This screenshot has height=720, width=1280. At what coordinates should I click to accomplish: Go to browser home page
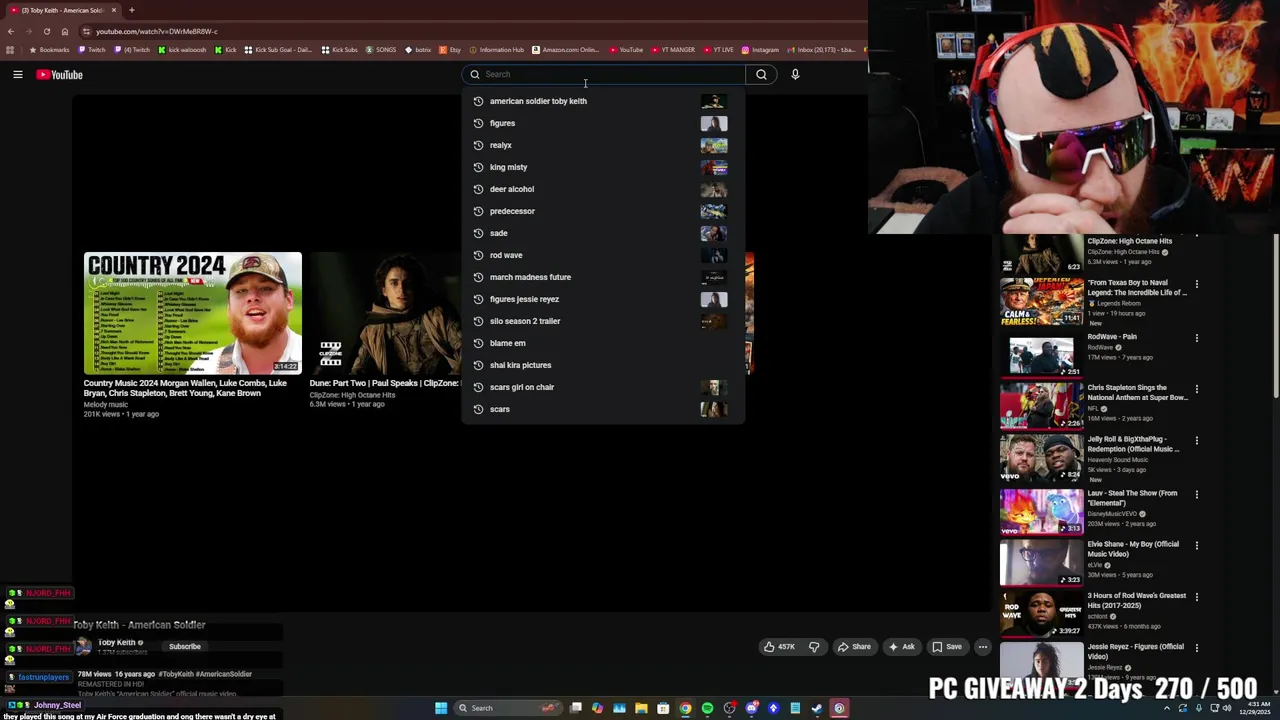(x=64, y=31)
